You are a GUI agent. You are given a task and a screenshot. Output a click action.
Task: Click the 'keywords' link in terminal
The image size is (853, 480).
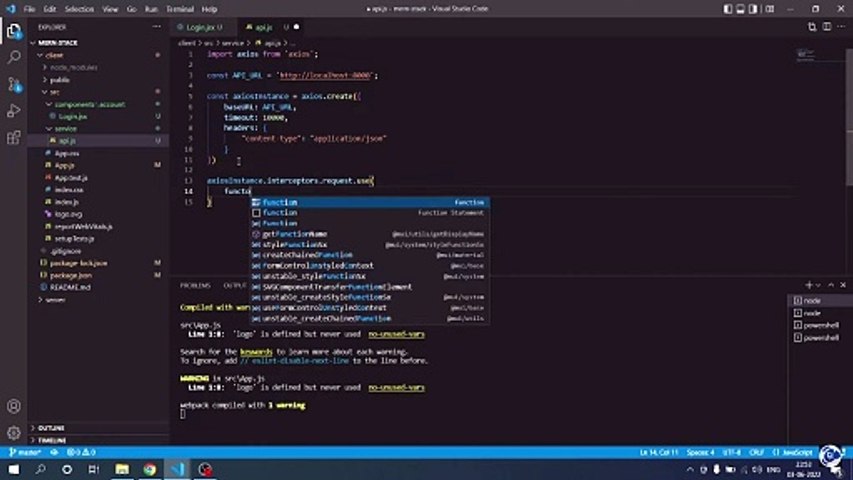[256, 352]
